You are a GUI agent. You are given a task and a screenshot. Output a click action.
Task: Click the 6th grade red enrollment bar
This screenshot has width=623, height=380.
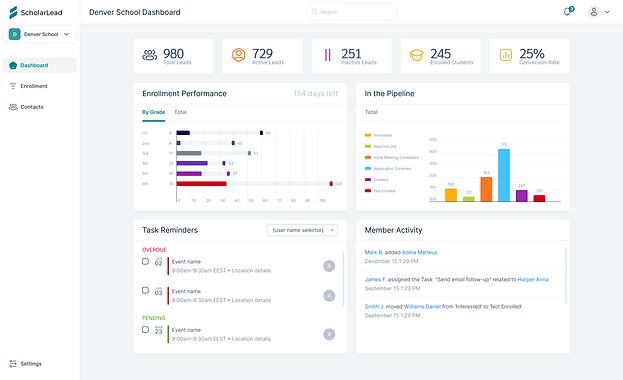click(x=201, y=184)
